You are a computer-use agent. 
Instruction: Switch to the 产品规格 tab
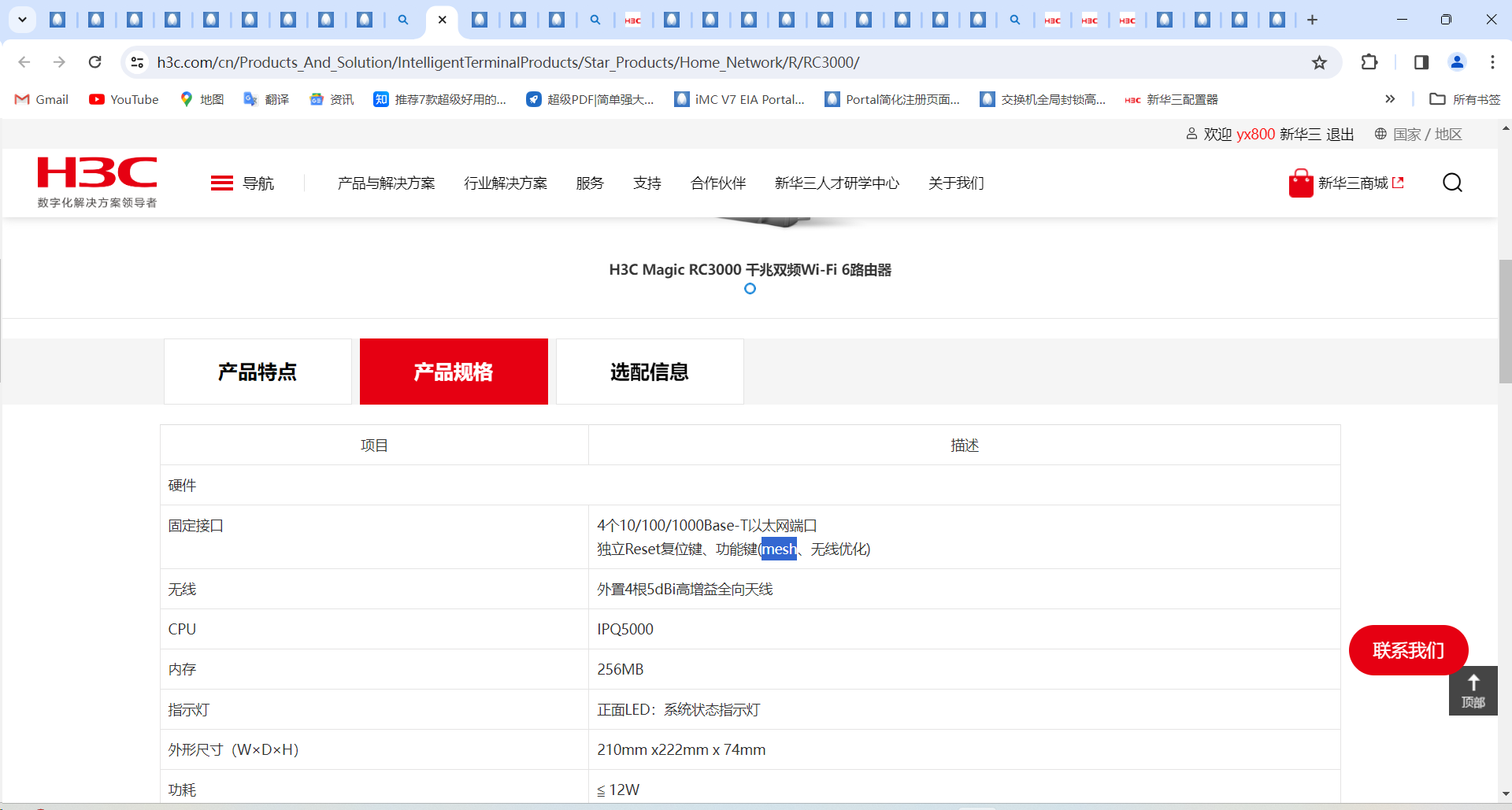(x=454, y=372)
